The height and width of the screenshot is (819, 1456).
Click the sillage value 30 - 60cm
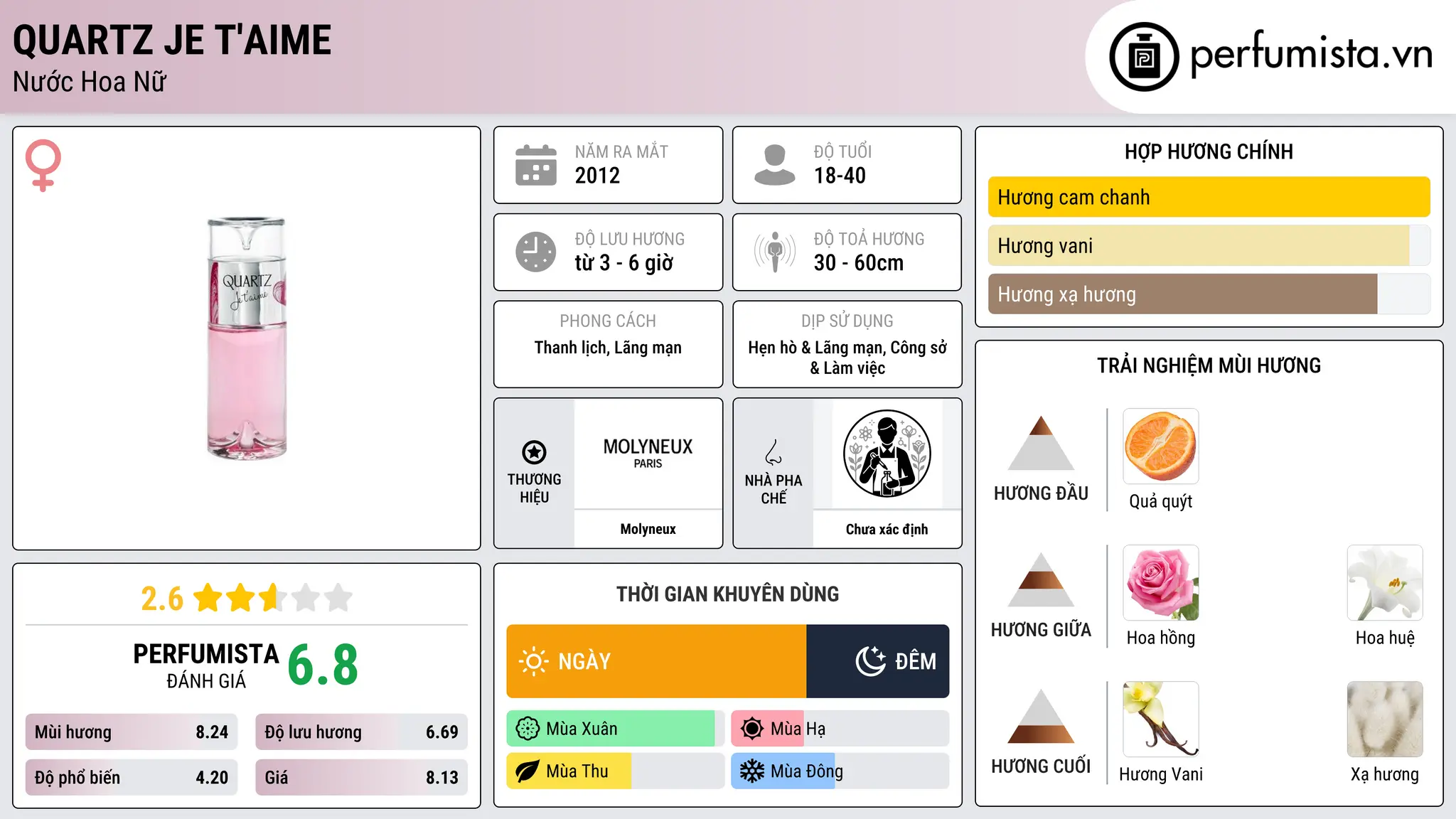[859, 263]
